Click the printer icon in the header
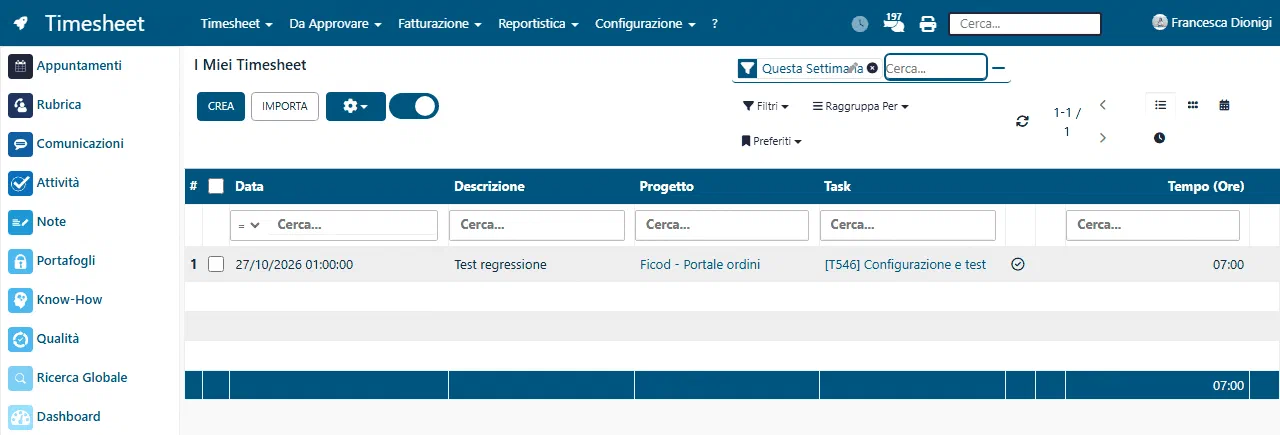The image size is (1280, 435). pos(928,24)
